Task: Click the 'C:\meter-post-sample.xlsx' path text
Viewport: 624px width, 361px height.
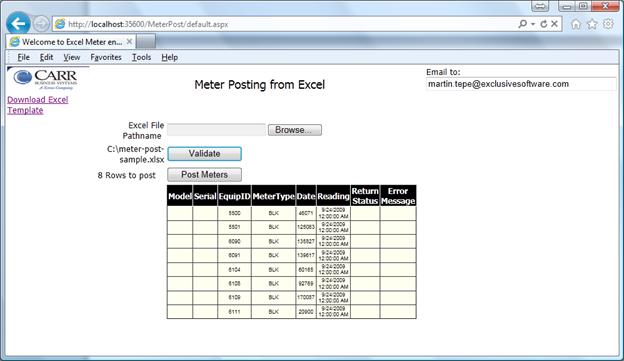Action: pos(136,154)
